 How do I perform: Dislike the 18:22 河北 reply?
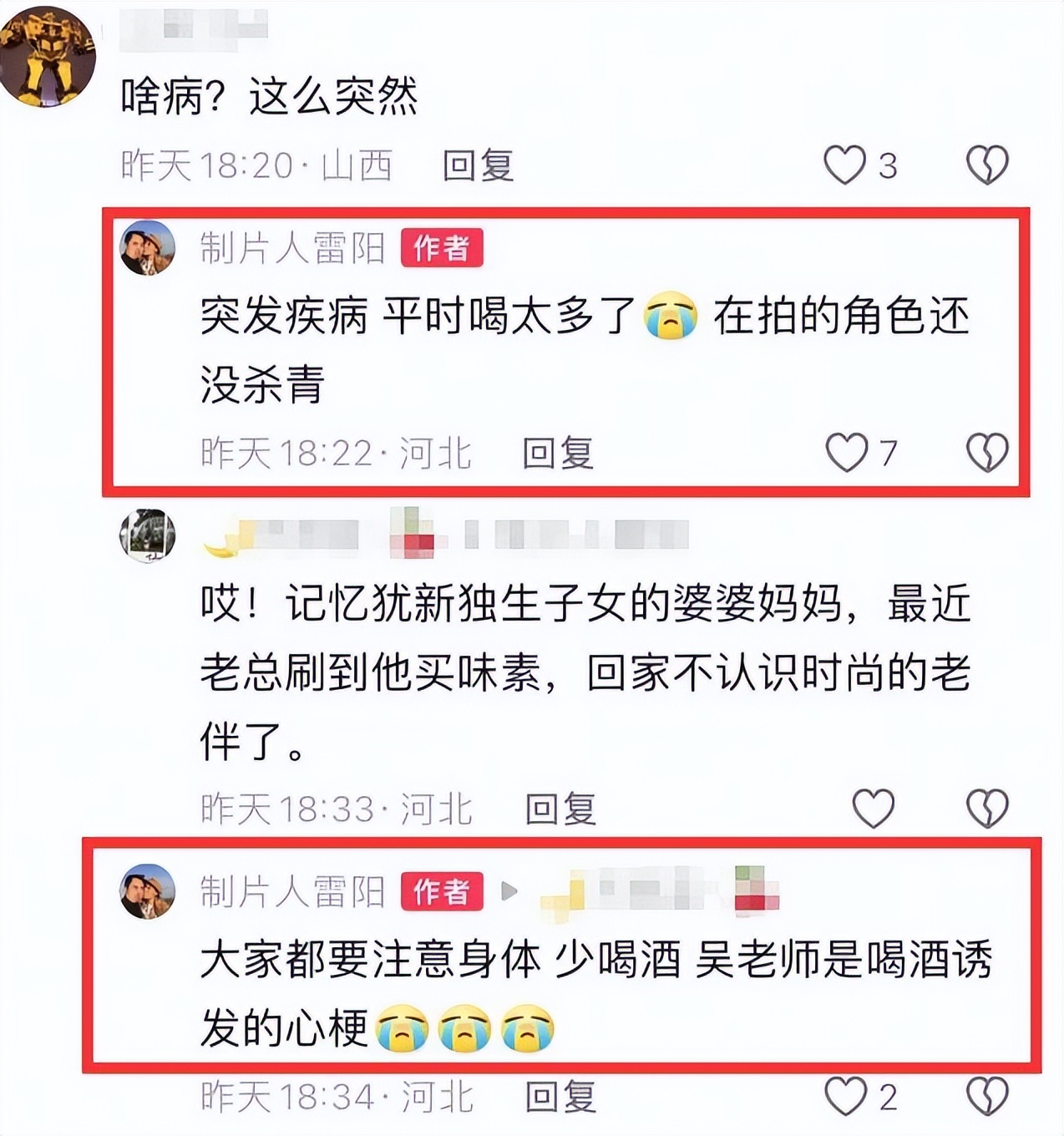coord(987,453)
